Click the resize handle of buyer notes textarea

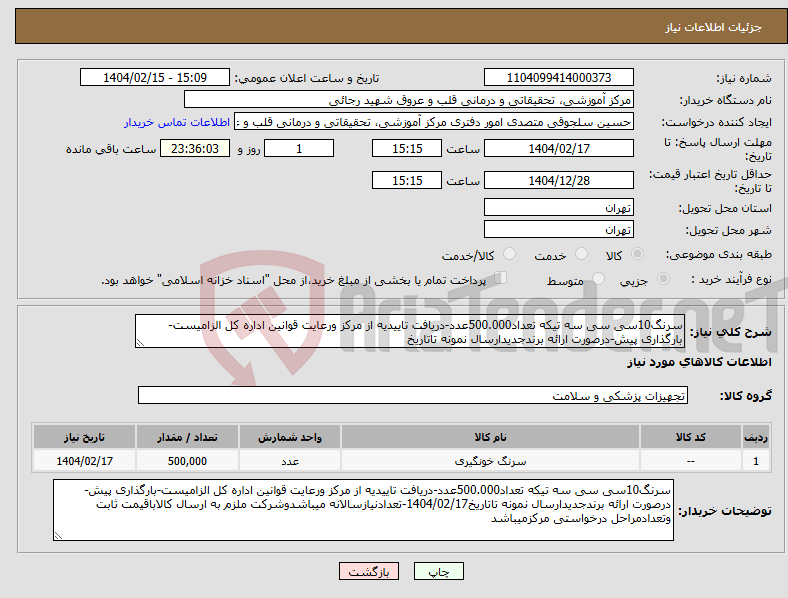tap(58, 536)
